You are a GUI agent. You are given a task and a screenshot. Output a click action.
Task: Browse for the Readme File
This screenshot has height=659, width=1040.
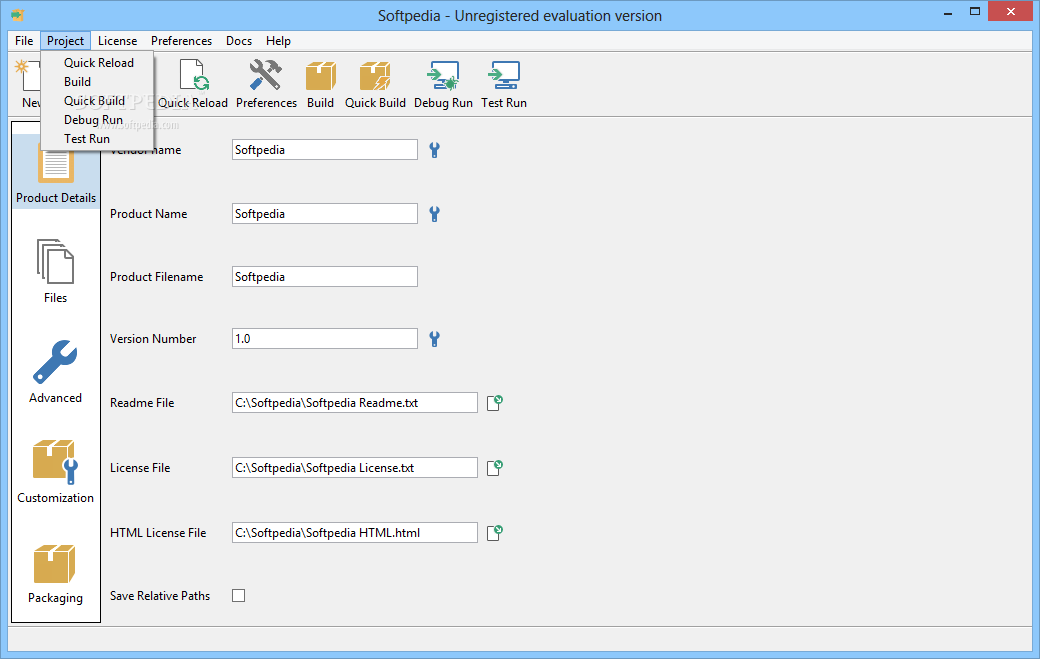coord(495,402)
